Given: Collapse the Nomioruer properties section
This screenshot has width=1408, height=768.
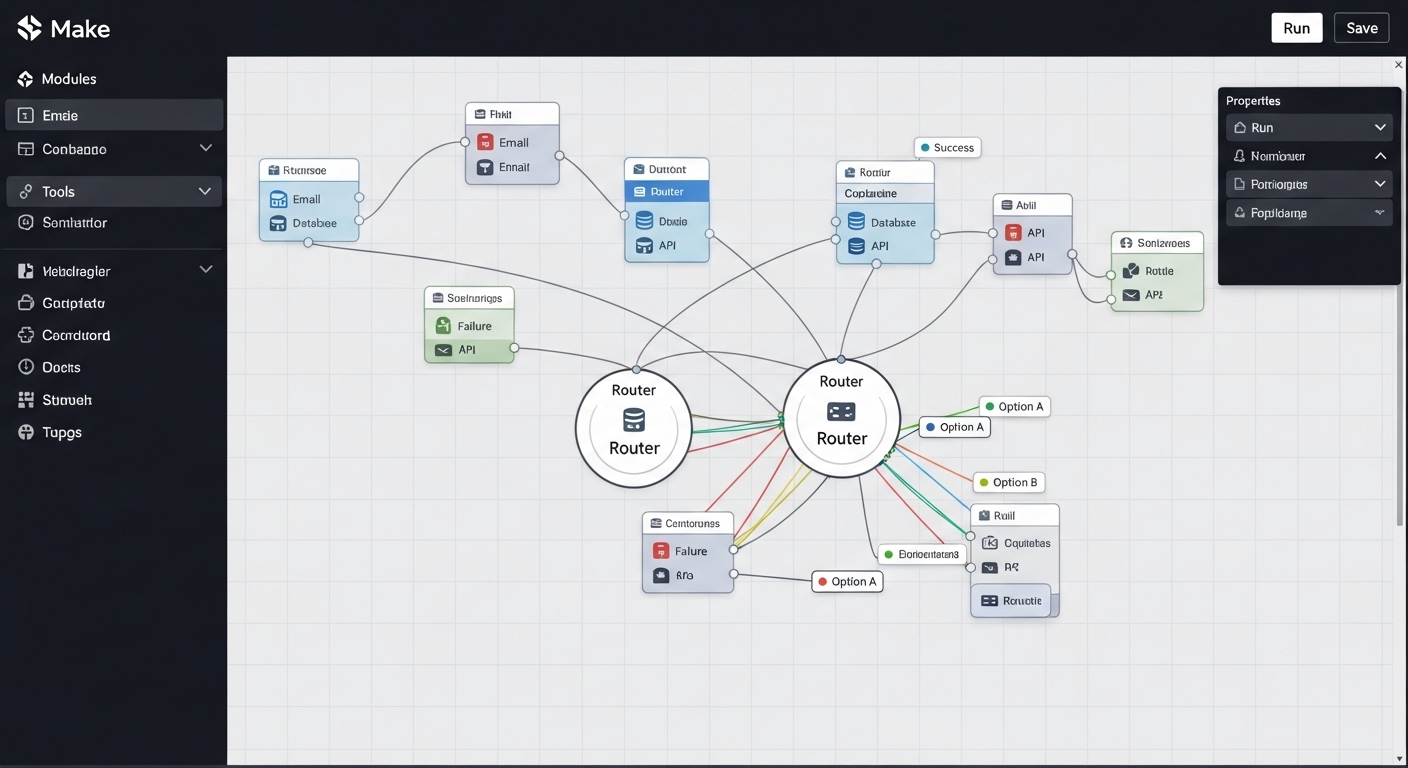Looking at the screenshot, I should [x=1380, y=156].
